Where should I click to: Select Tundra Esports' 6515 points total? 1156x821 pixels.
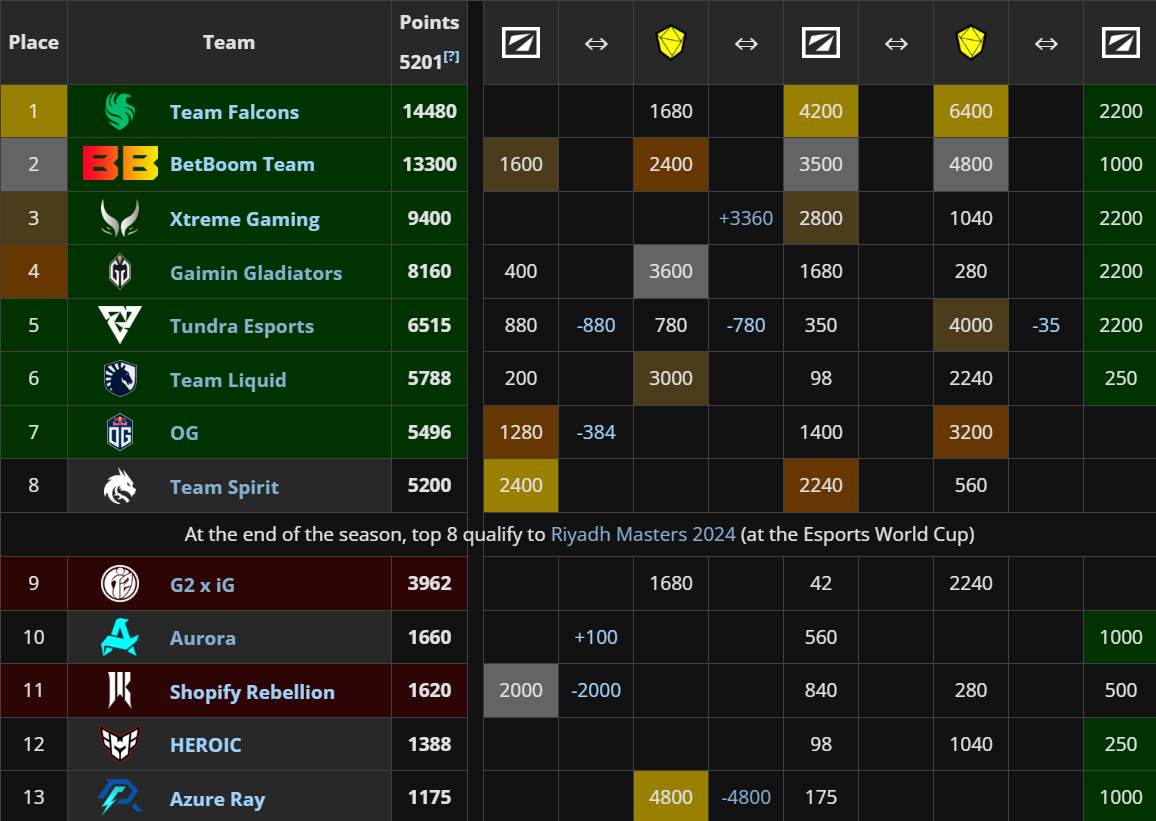tap(430, 325)
